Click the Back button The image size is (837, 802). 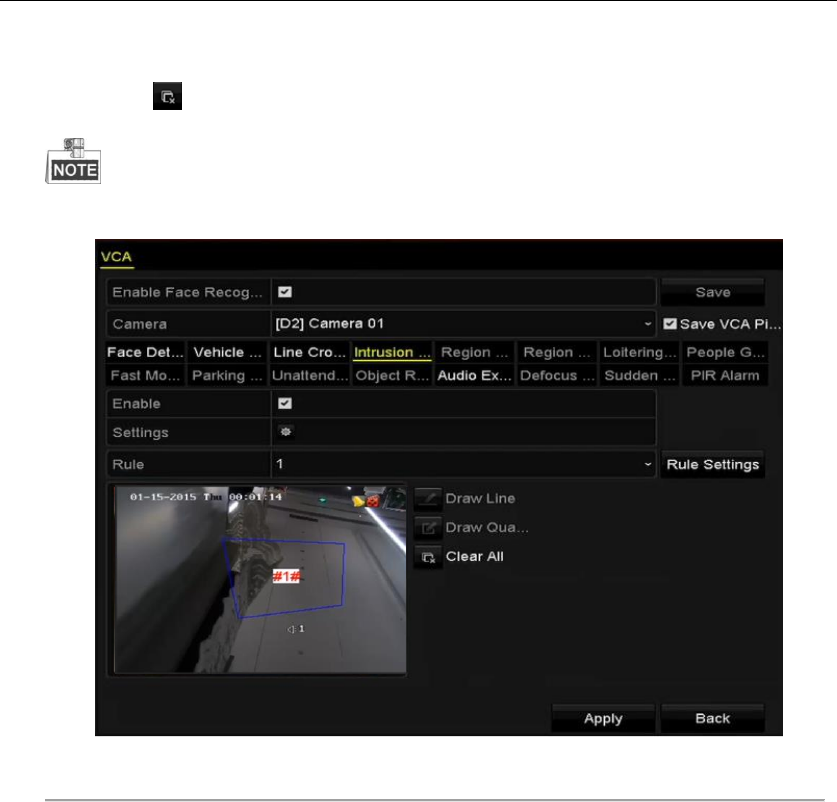click(x=713, y=719)
